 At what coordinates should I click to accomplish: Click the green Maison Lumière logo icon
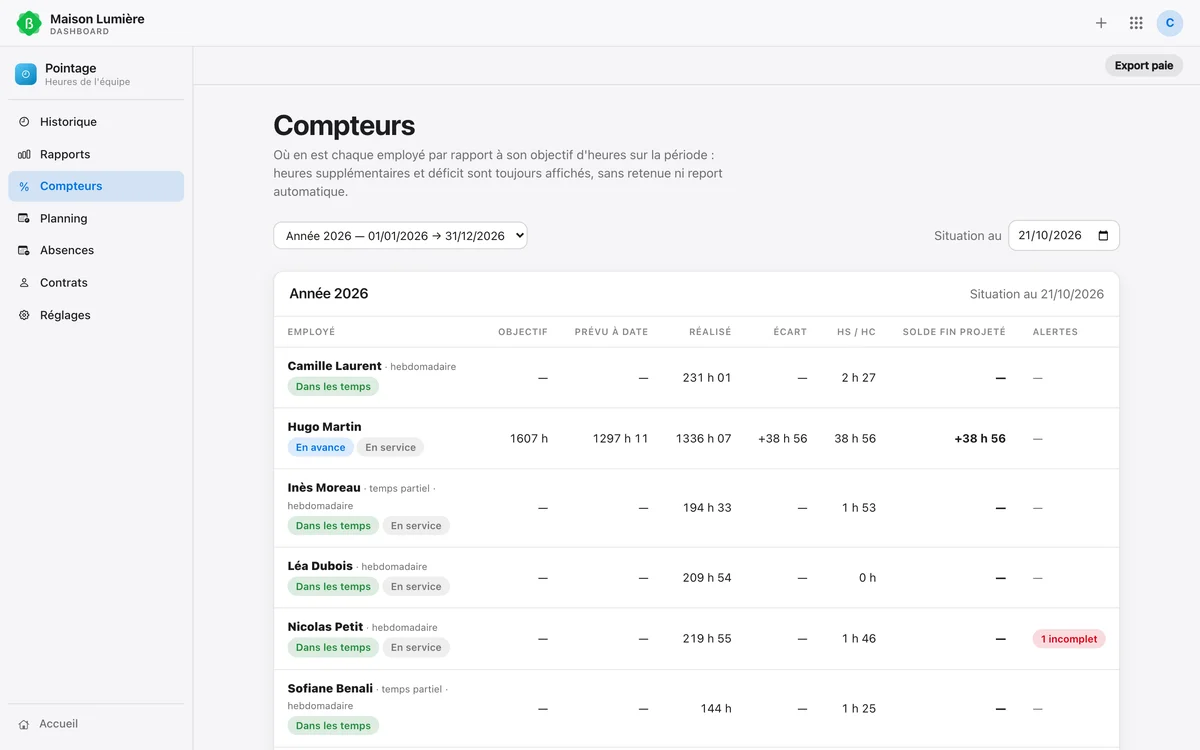pyautogui.click(x=29, y=23)
